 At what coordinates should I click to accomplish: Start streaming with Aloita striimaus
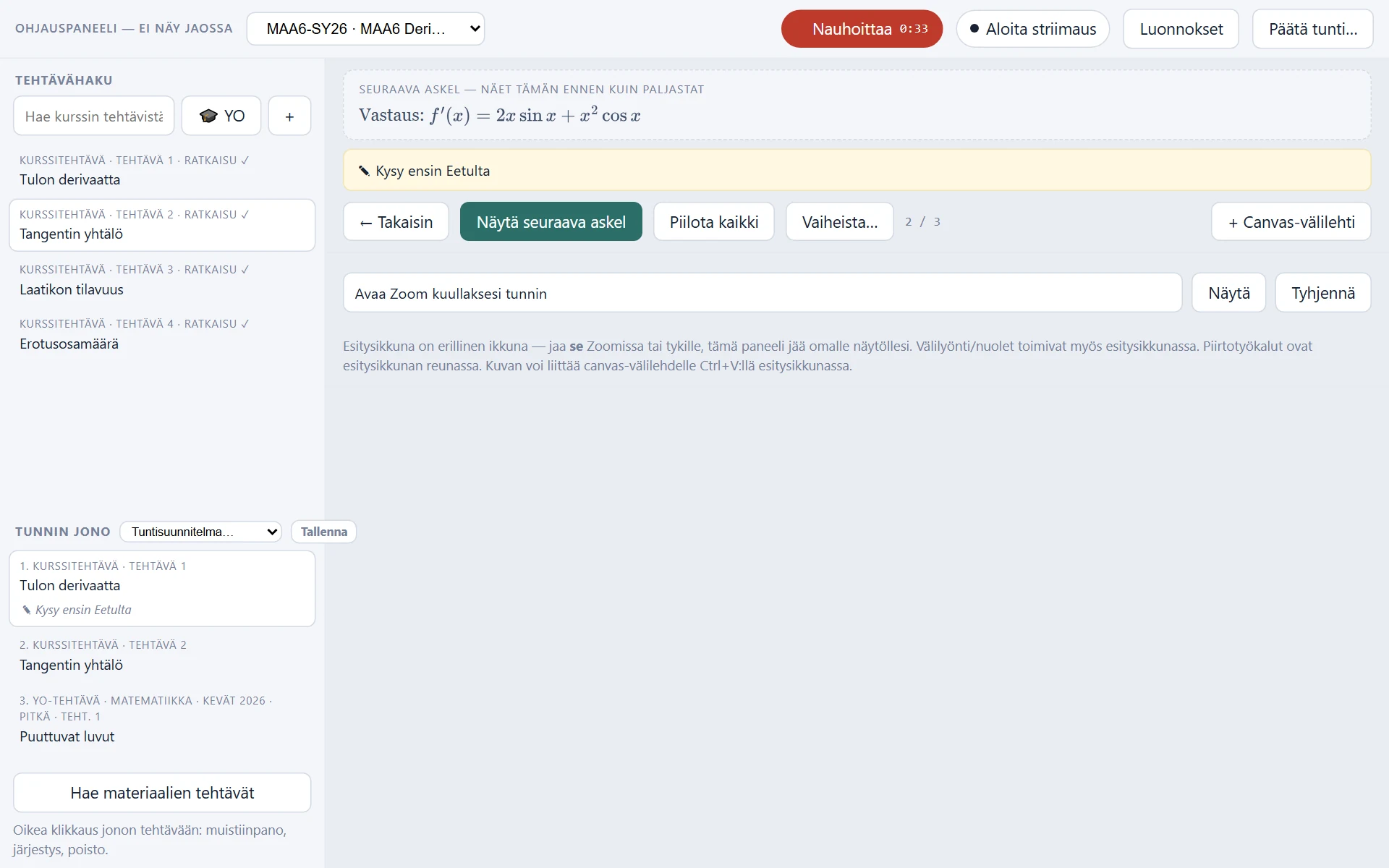click(x=1032, y=29)
